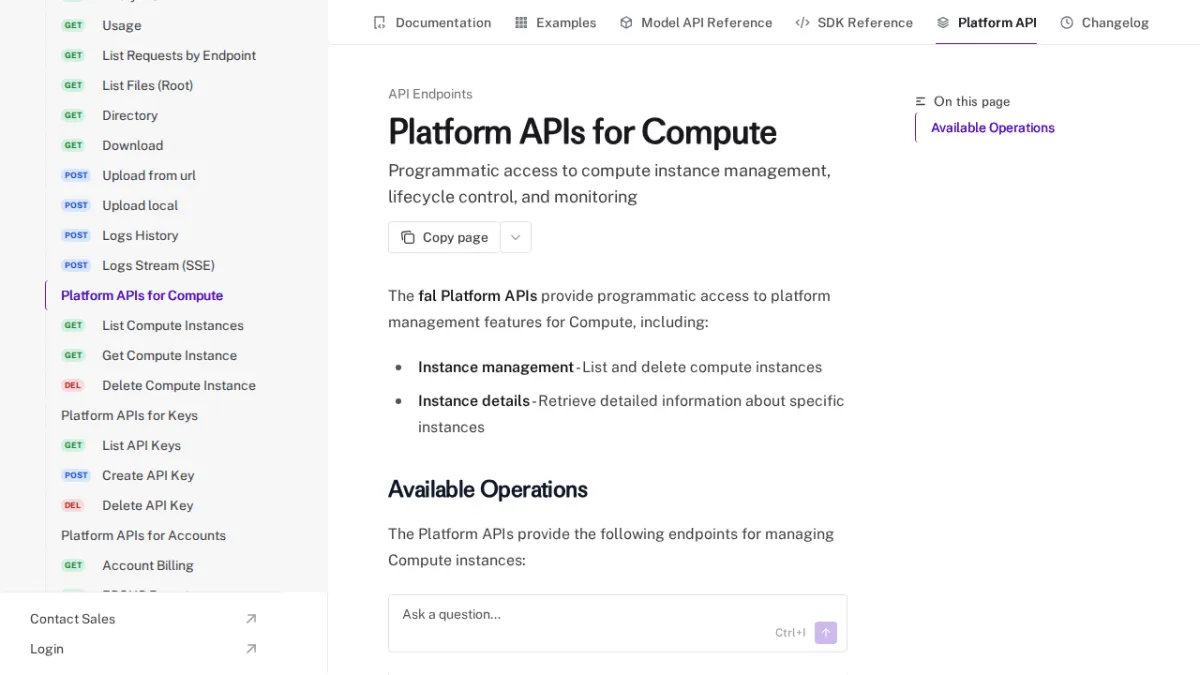The image size is (1200, 675).
Task: Jump to Available Operations in On this page
Action: tap(993, 128)
